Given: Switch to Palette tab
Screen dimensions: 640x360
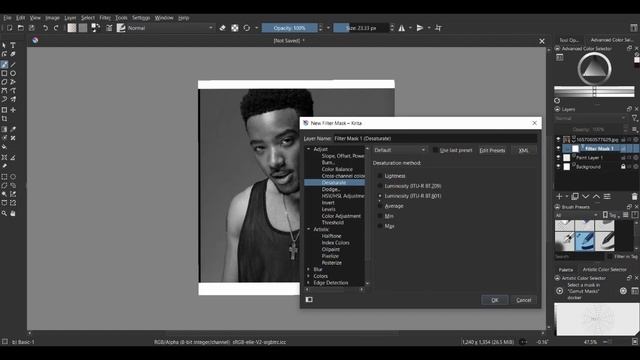Looking at the screenshot, I should pyautogui.click(x=566, y=269).
